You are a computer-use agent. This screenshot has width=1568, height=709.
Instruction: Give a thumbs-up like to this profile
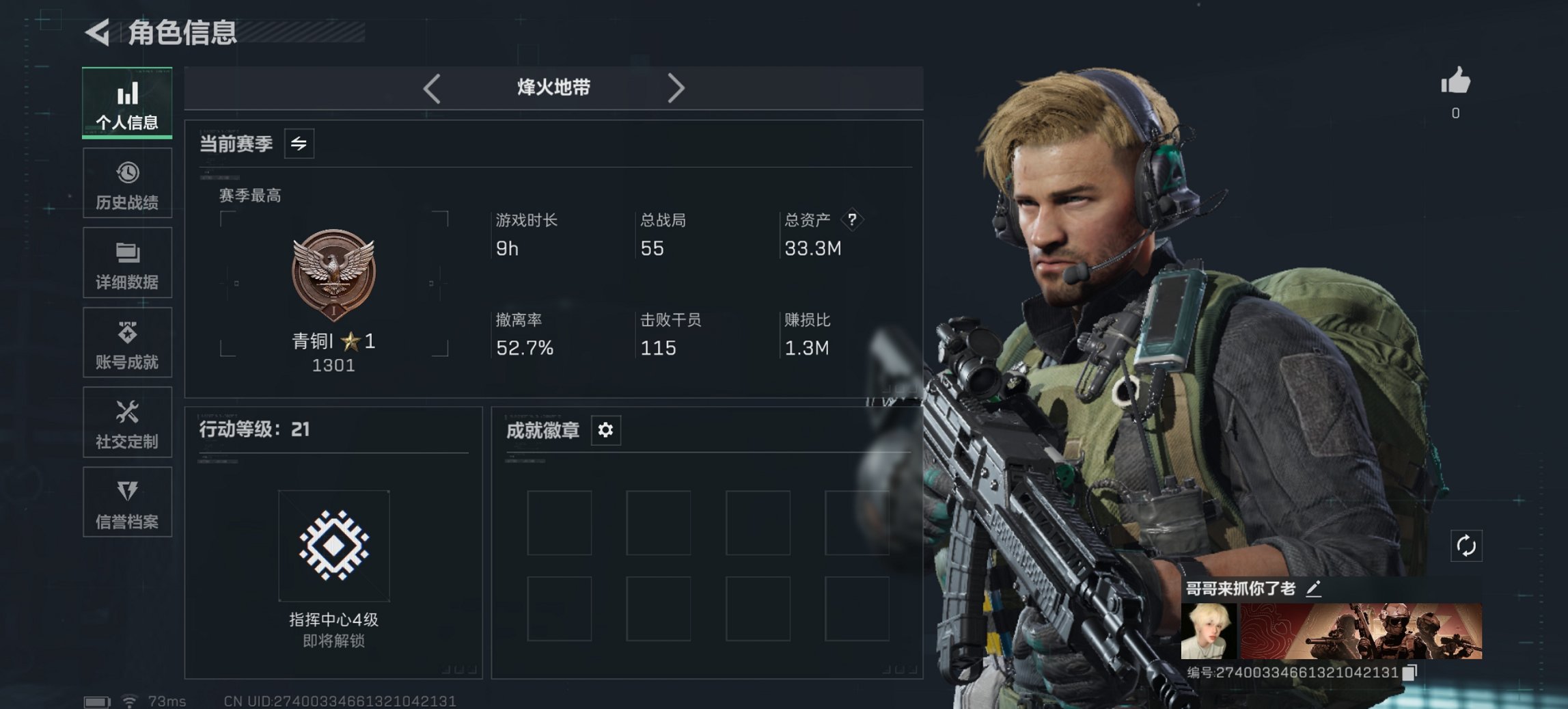tap(1455, 81)
